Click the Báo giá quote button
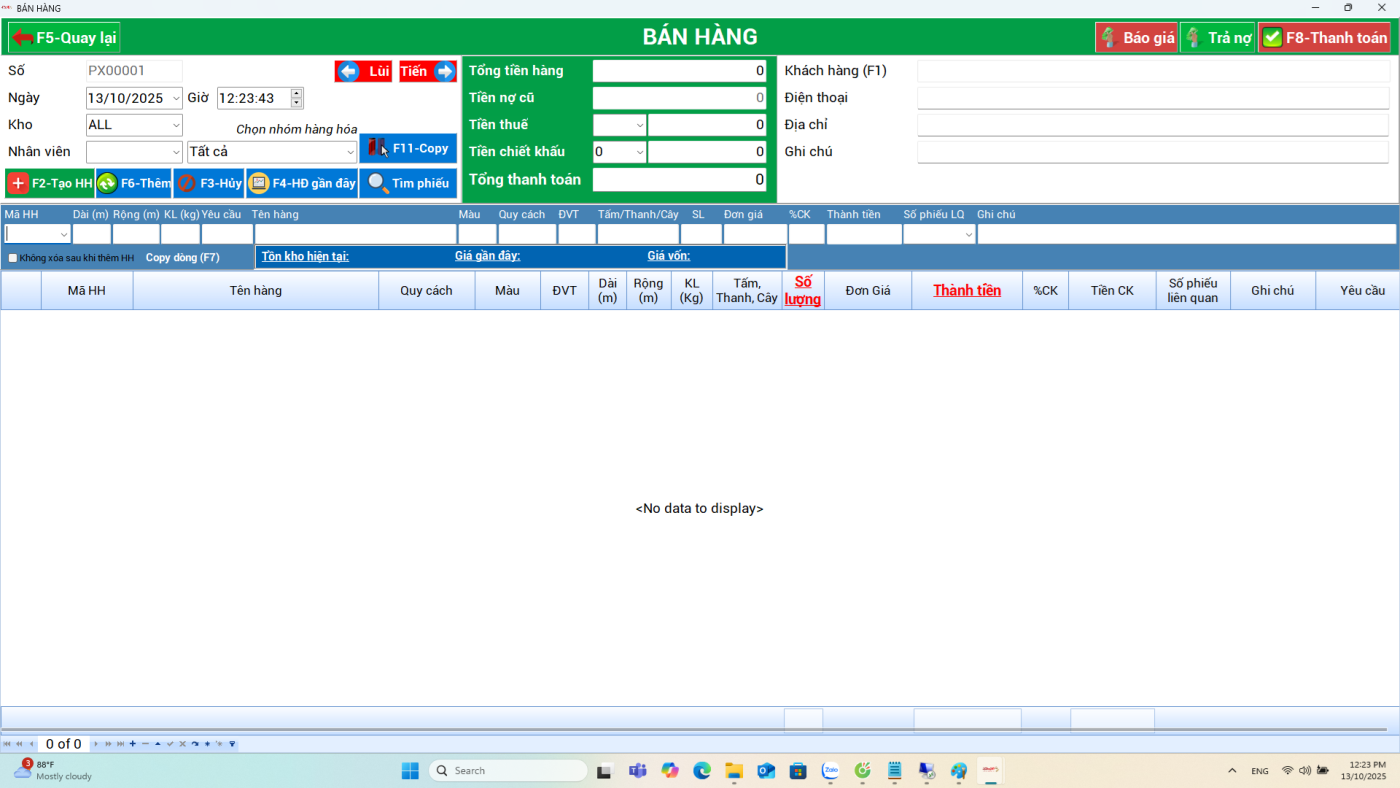The width and height of the screenshot is (1400, 788). click(x=1137, y=38)
